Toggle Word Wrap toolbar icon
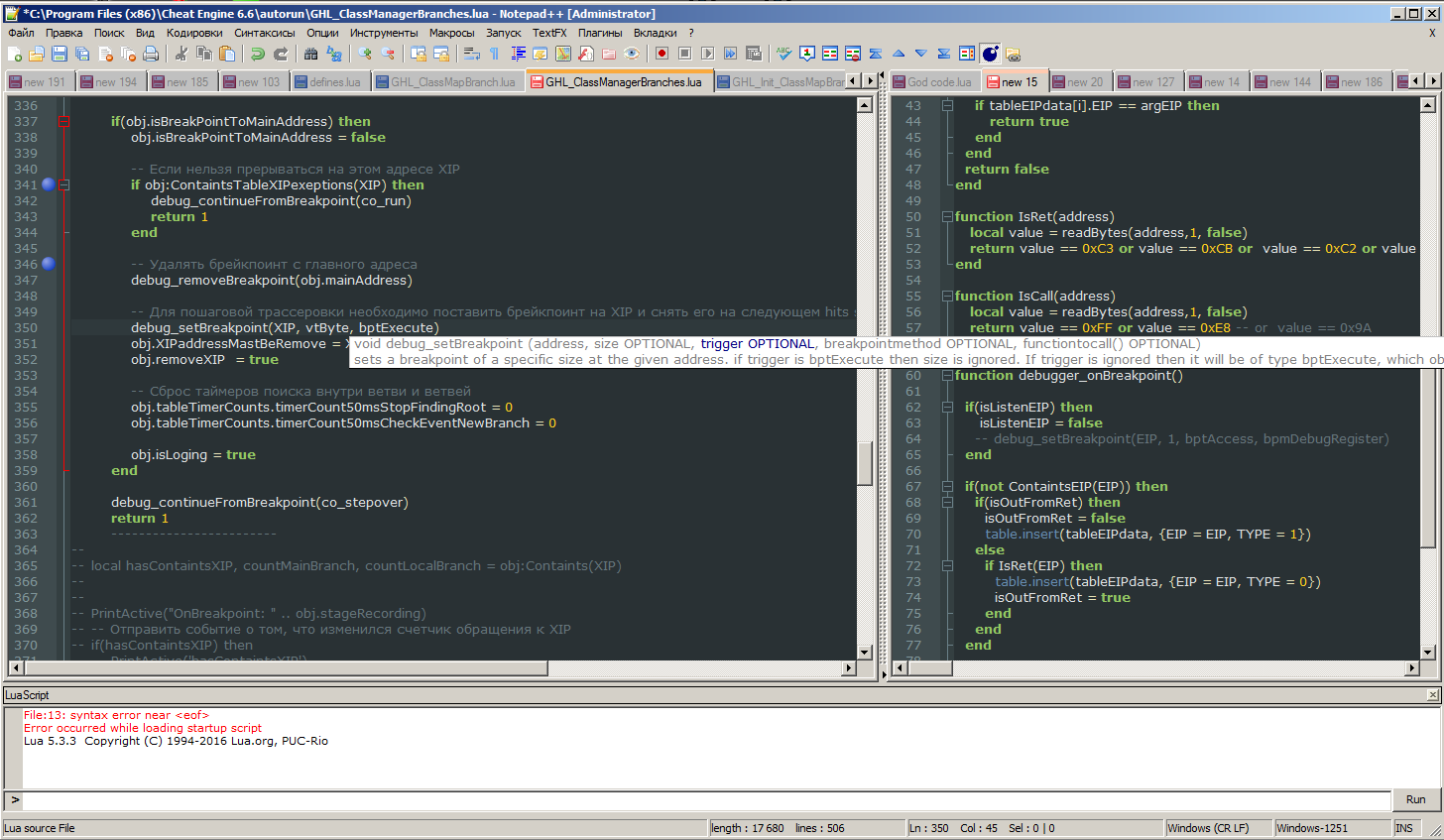The height and width of the screenshot is (840, 1444). point(471,54)
